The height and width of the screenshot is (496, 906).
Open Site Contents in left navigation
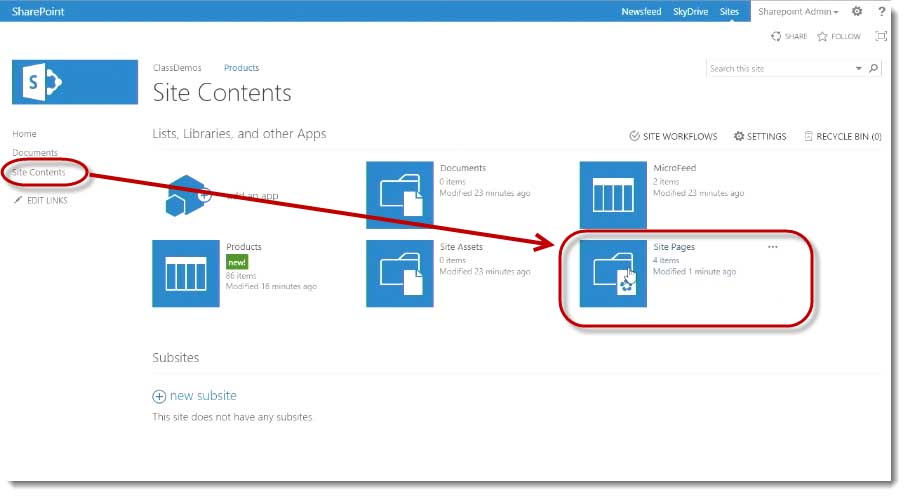[39, 172]
